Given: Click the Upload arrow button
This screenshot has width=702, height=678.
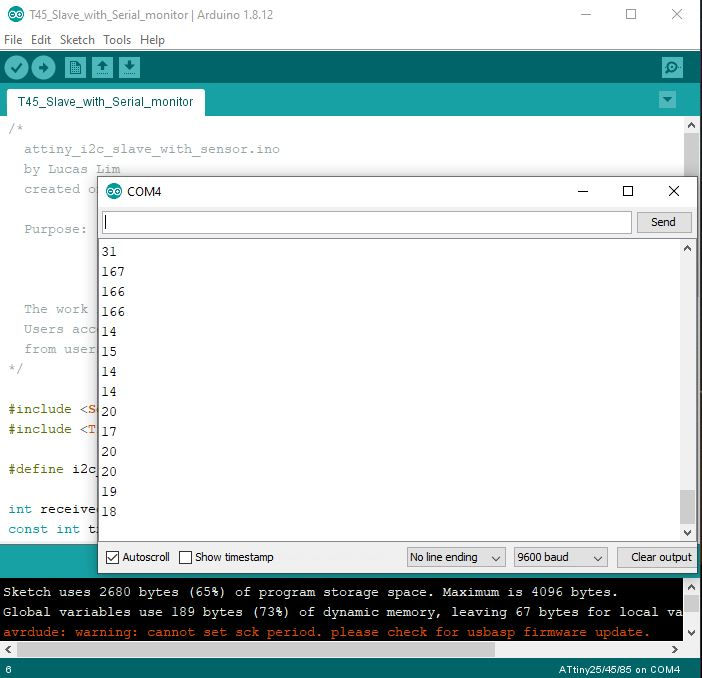Looking at the screenshot, I should tap(43, 68).
